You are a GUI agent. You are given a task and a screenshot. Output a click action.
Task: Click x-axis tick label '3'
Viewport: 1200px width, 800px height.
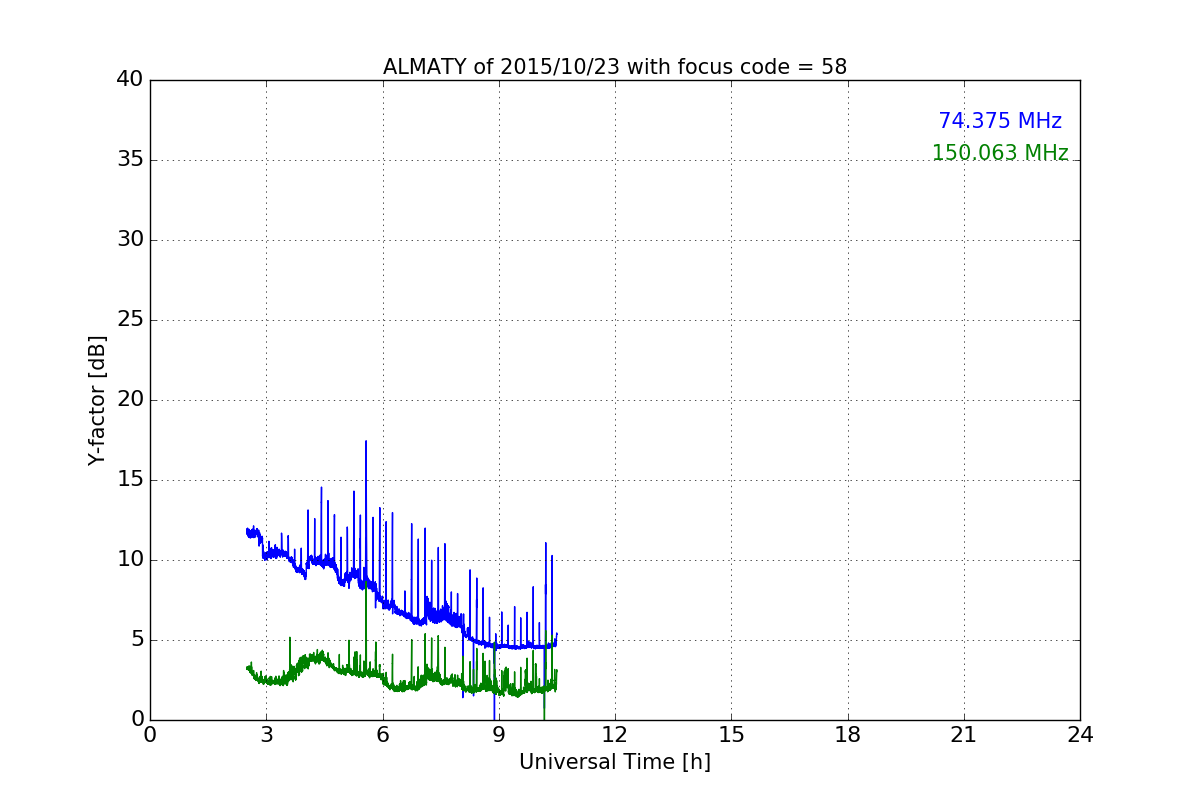tap(266, 735)
